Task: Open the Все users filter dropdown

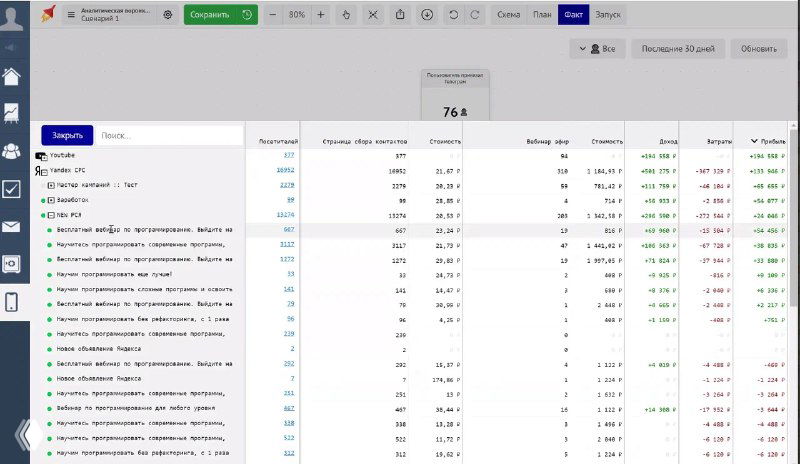Action: pos(598,48)
